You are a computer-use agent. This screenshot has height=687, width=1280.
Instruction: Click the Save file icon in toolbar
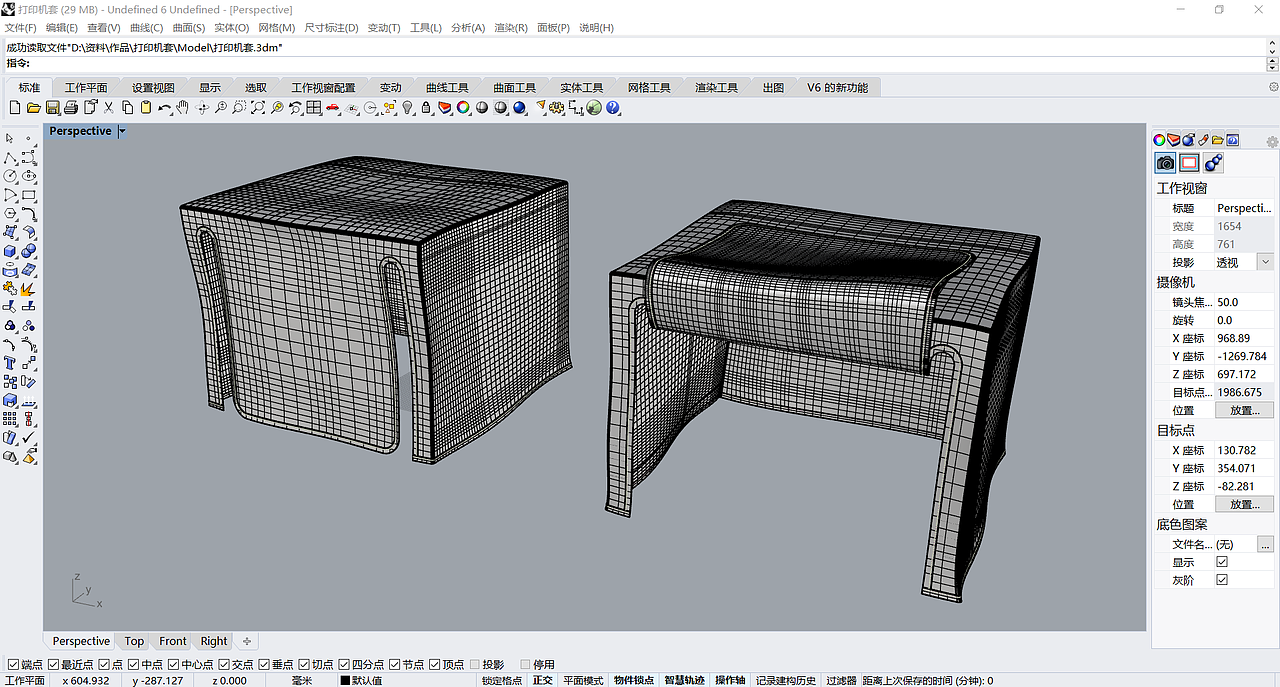53,108
